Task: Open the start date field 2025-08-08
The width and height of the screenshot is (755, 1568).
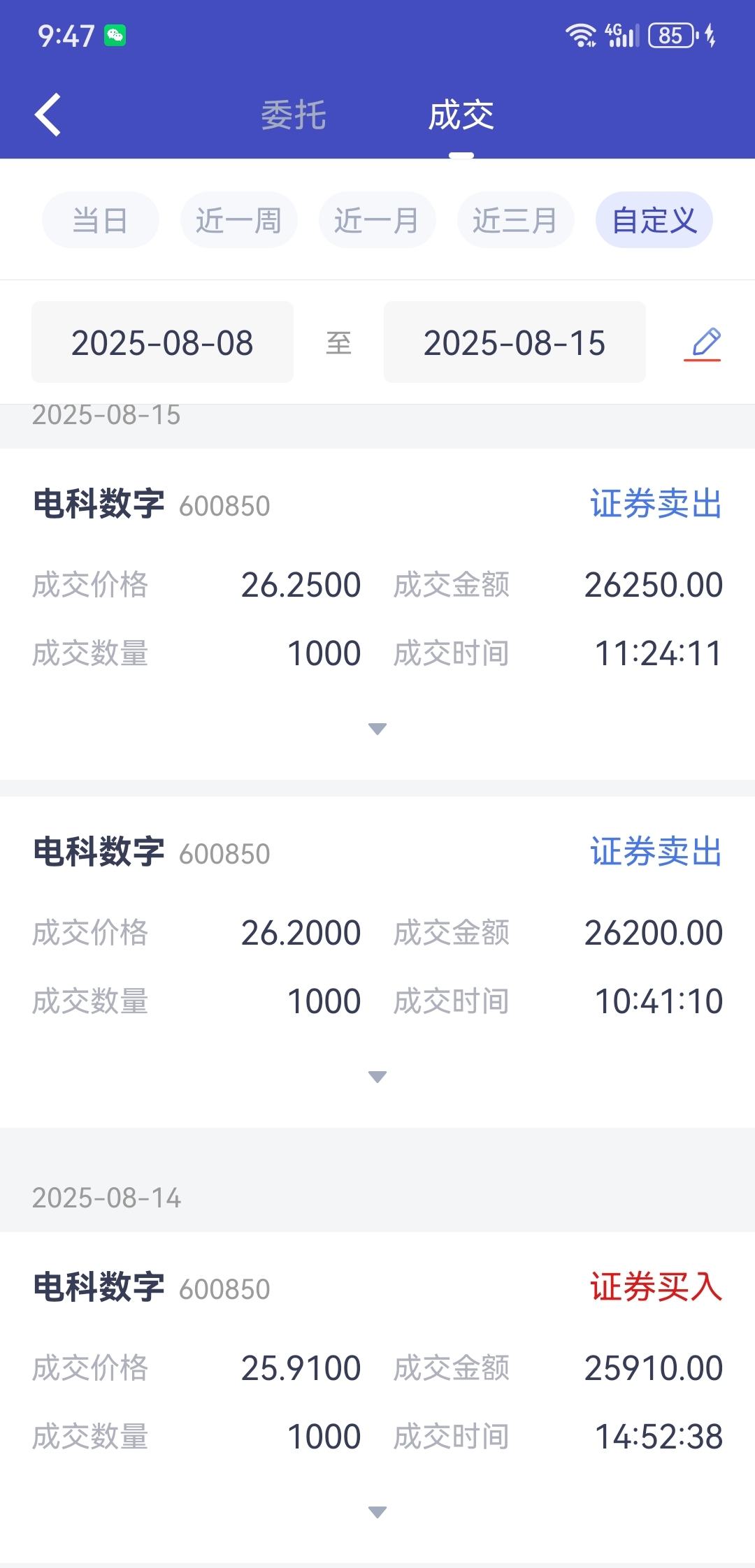Action: [162, 342]
